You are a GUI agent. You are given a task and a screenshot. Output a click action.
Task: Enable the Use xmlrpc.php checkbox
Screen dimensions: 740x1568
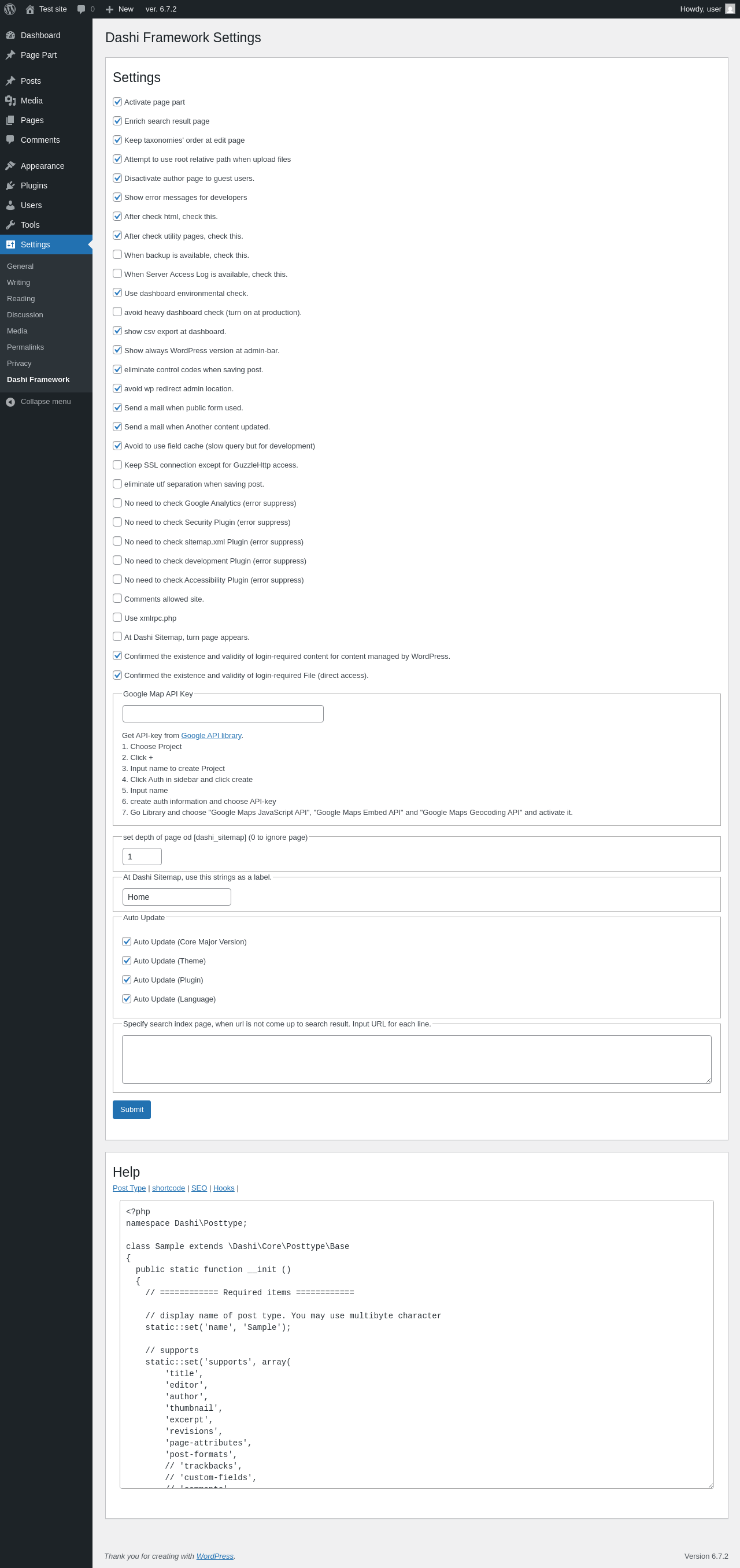[117, 617]
